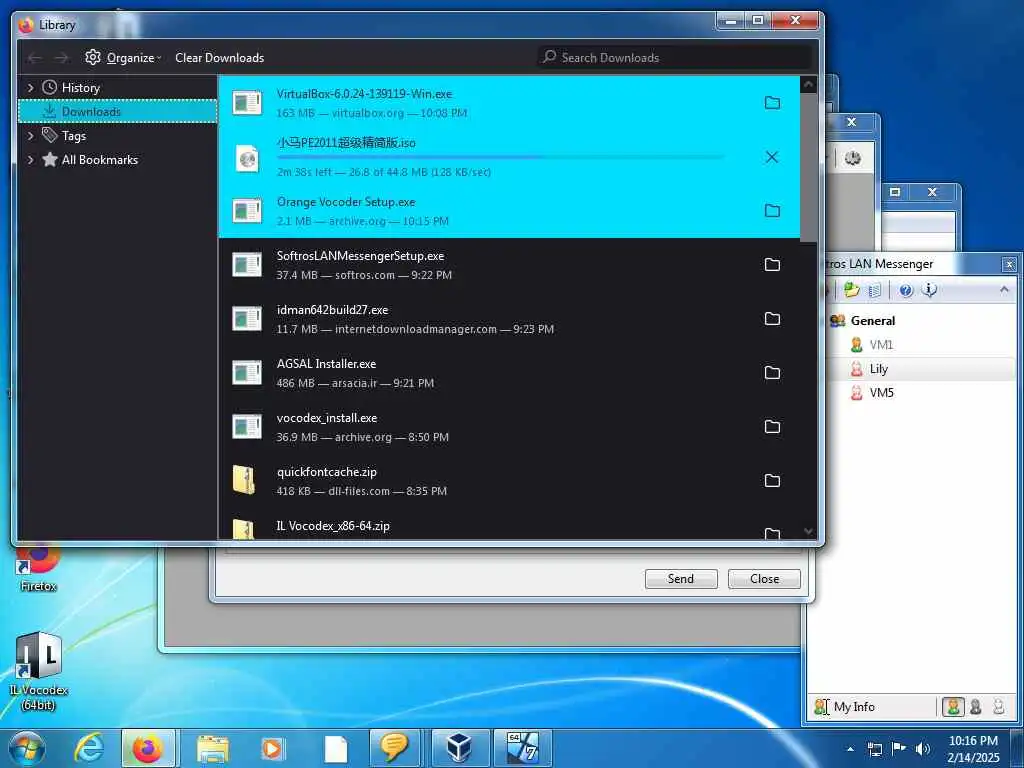Click the info bubble icon in Softros toolbar
The width and height of the screenshot is (1024, 768).
pyautogui.click(x=929, y=290)
